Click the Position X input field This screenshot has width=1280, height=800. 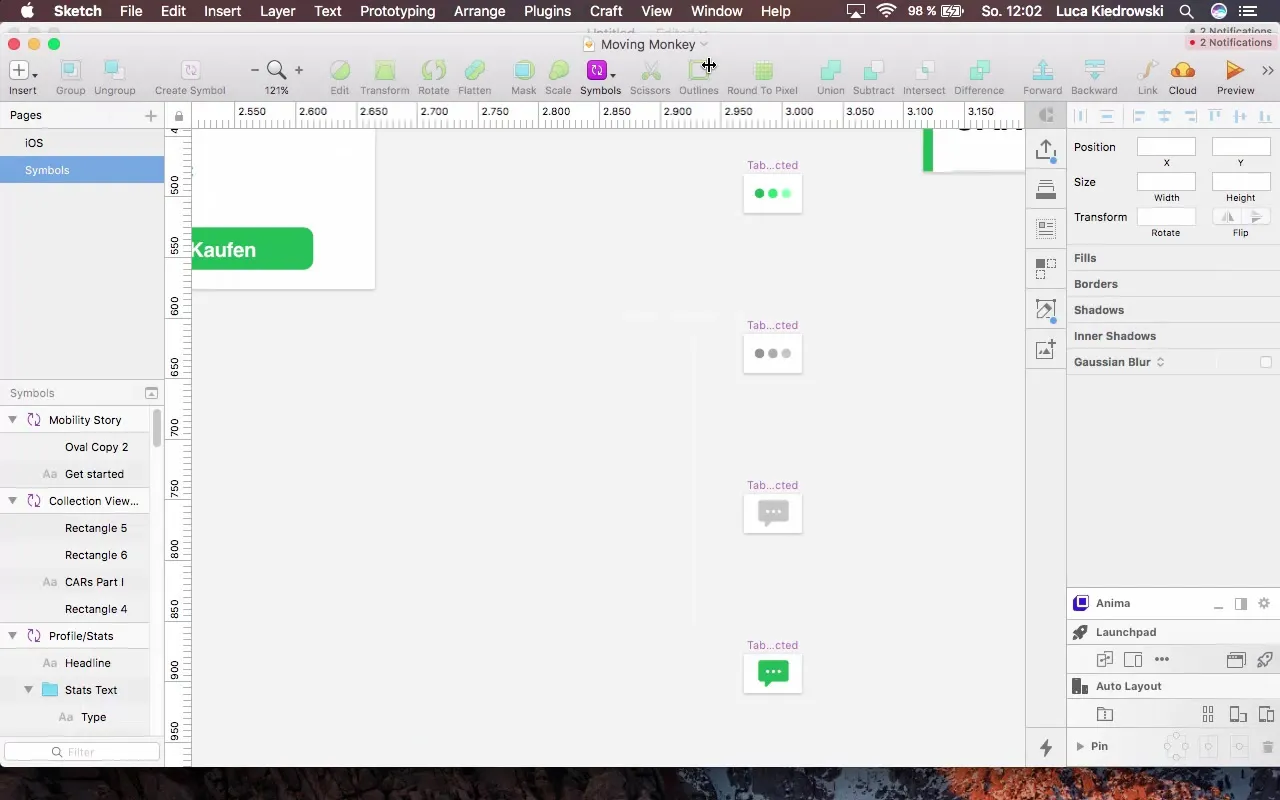tap(1166, 147)
